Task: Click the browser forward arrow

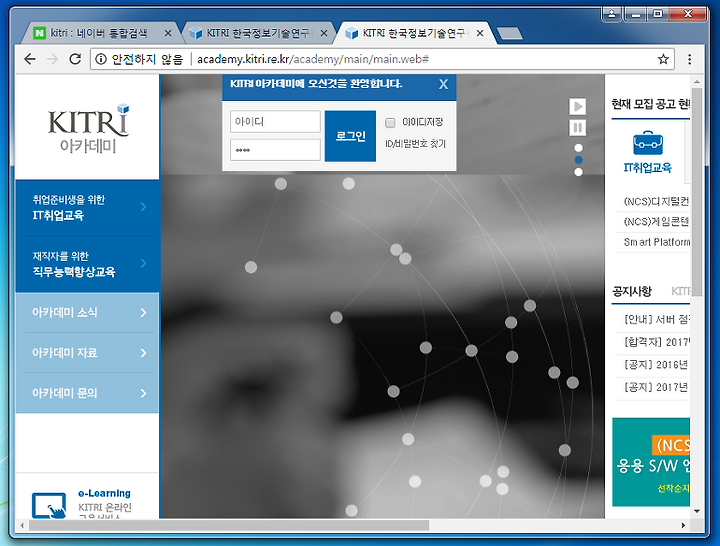Action: click(52, 59)
